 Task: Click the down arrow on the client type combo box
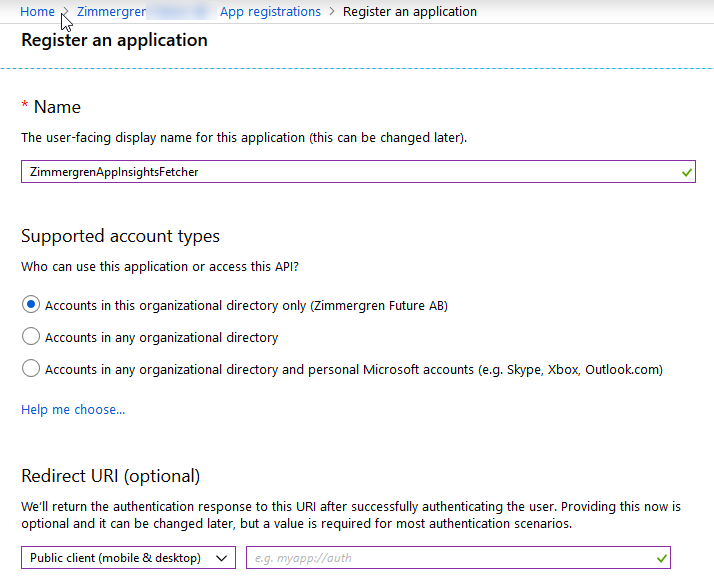point(222,558)
